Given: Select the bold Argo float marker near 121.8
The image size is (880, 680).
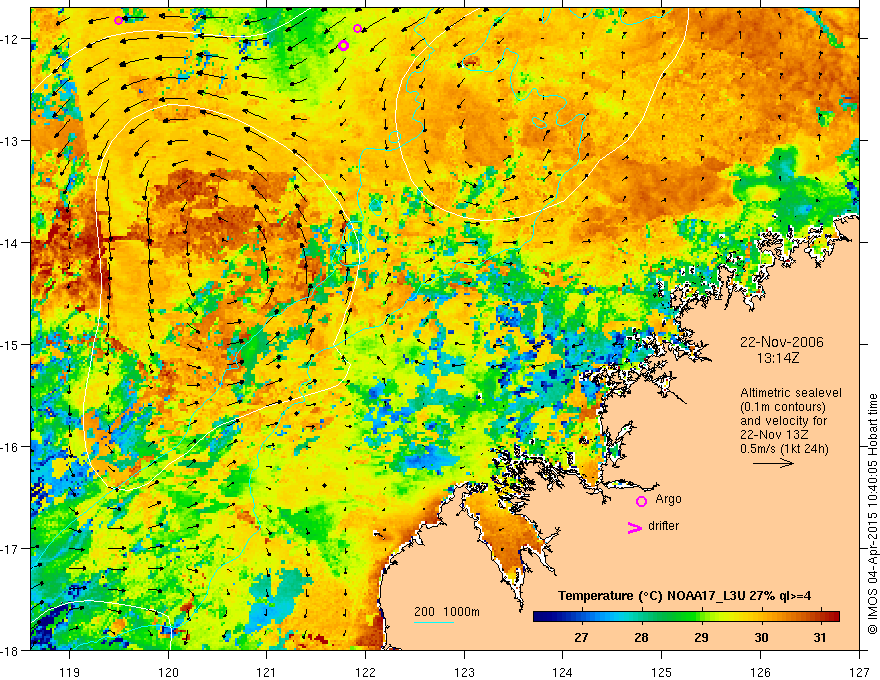Looking at the screenshot, I should [x=343, y=45].
